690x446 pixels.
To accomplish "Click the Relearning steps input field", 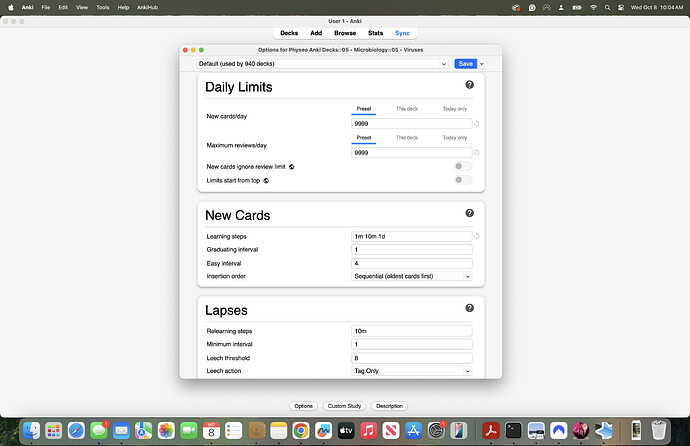I will tap(412, 331).
